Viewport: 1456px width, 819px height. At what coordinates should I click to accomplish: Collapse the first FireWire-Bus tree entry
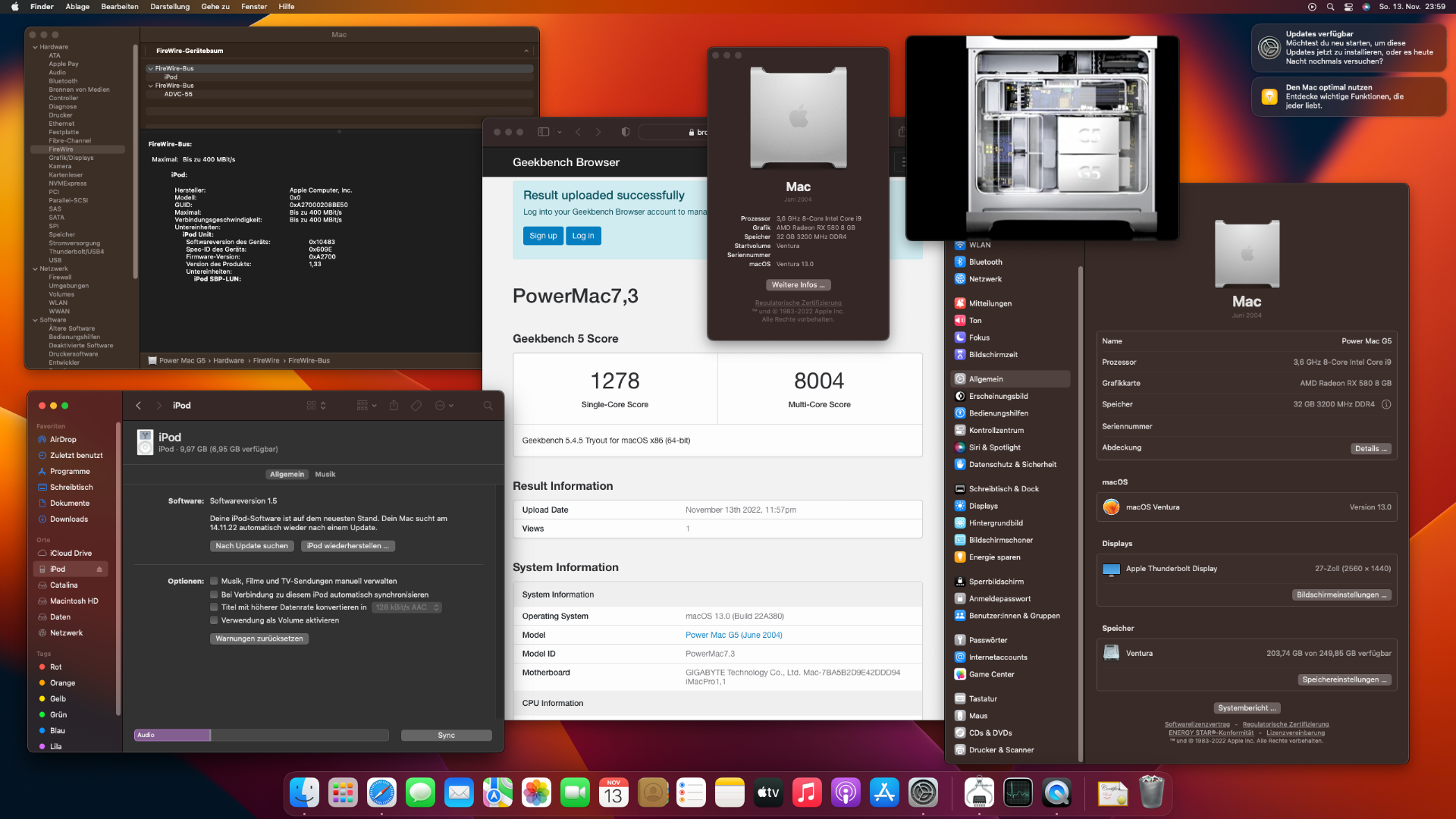click(150, 68)
